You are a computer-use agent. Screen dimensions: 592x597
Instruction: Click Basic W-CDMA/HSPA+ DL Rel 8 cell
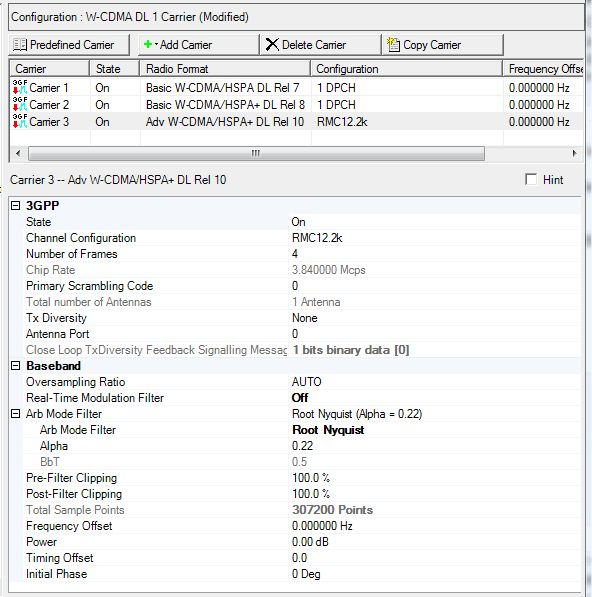tap(225, 105)
